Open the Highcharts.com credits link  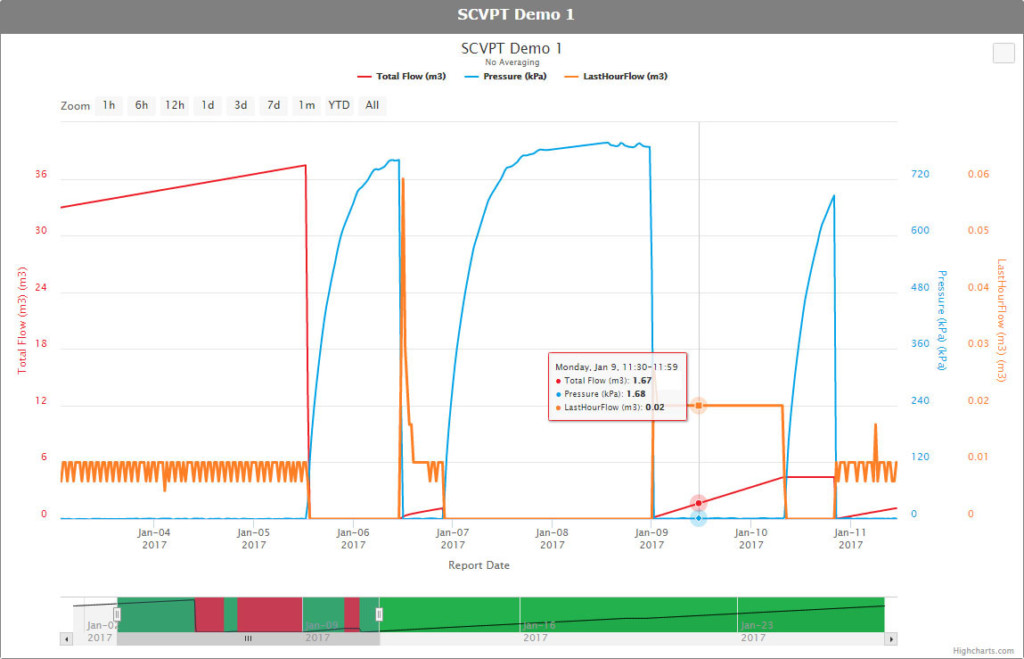(983, 651)
